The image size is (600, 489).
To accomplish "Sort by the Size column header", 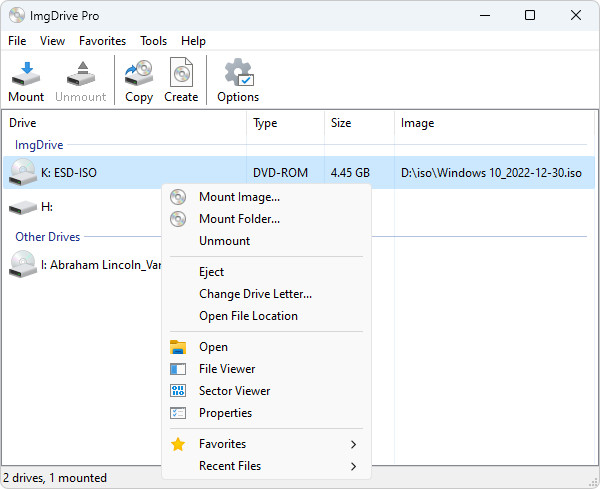I will tap(341, 123).
